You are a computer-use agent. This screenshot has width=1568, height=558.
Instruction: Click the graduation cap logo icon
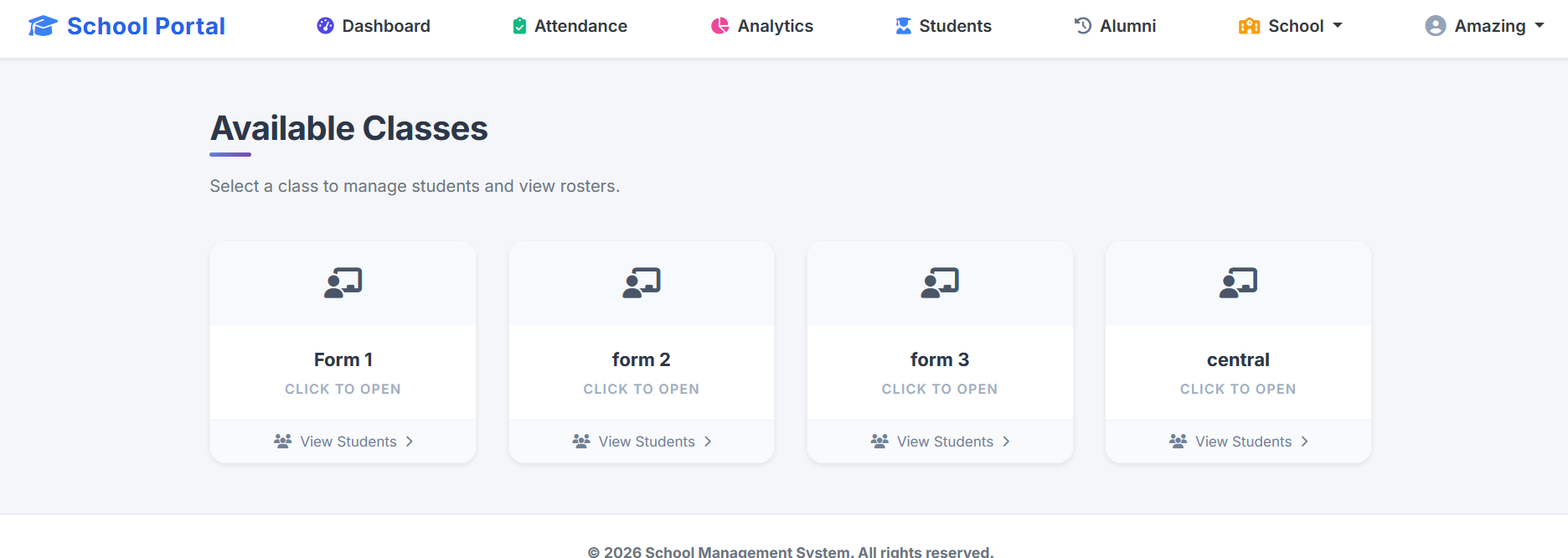click(x=43, y=26)
